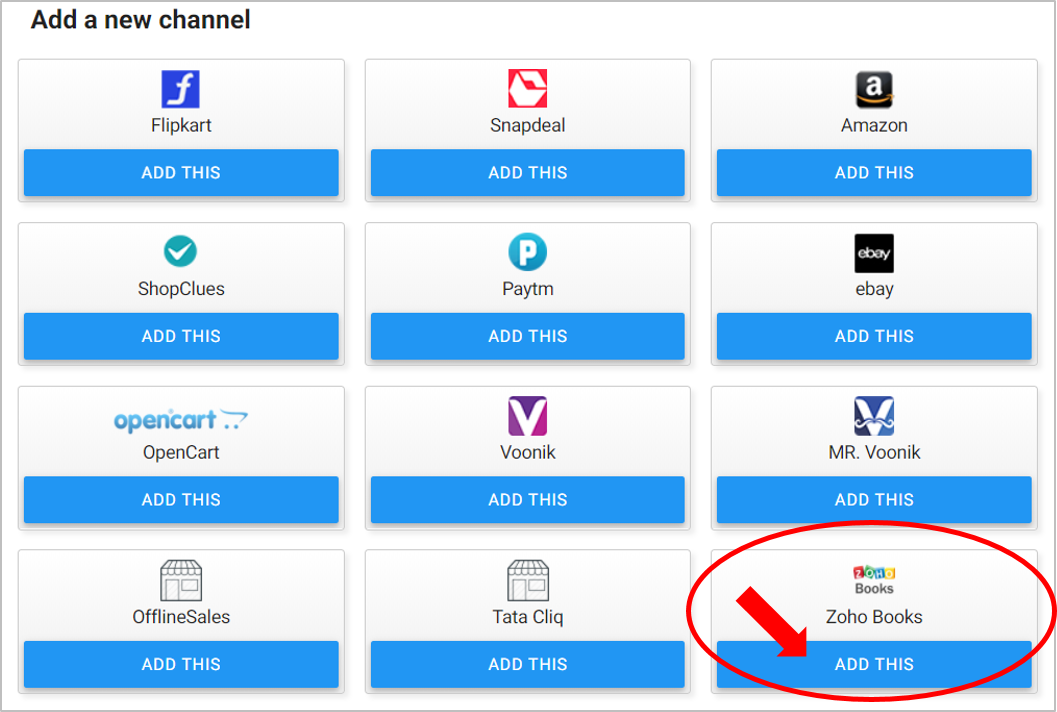Select the Snapdeal name label
This screenshot has width=1057, height=712.
point(527,125)
